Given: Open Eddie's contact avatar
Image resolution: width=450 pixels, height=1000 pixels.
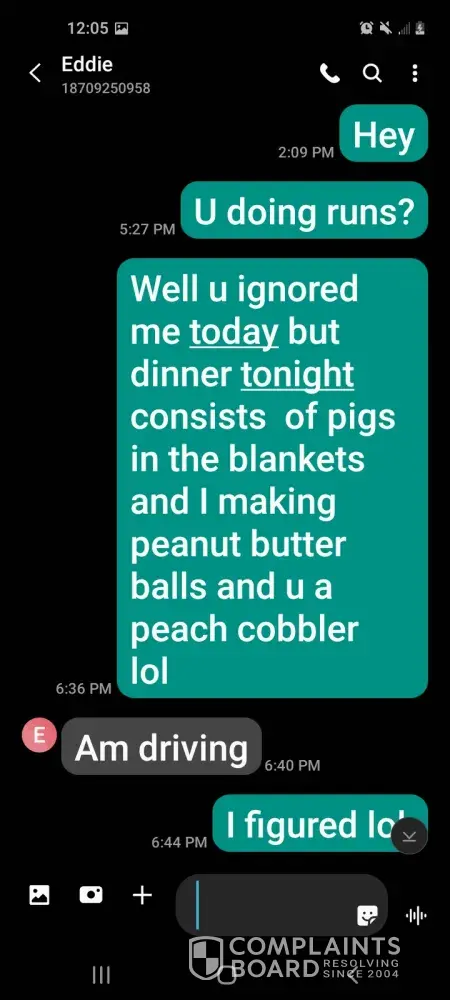Looking at the screenshot, I should coord(40,735).
